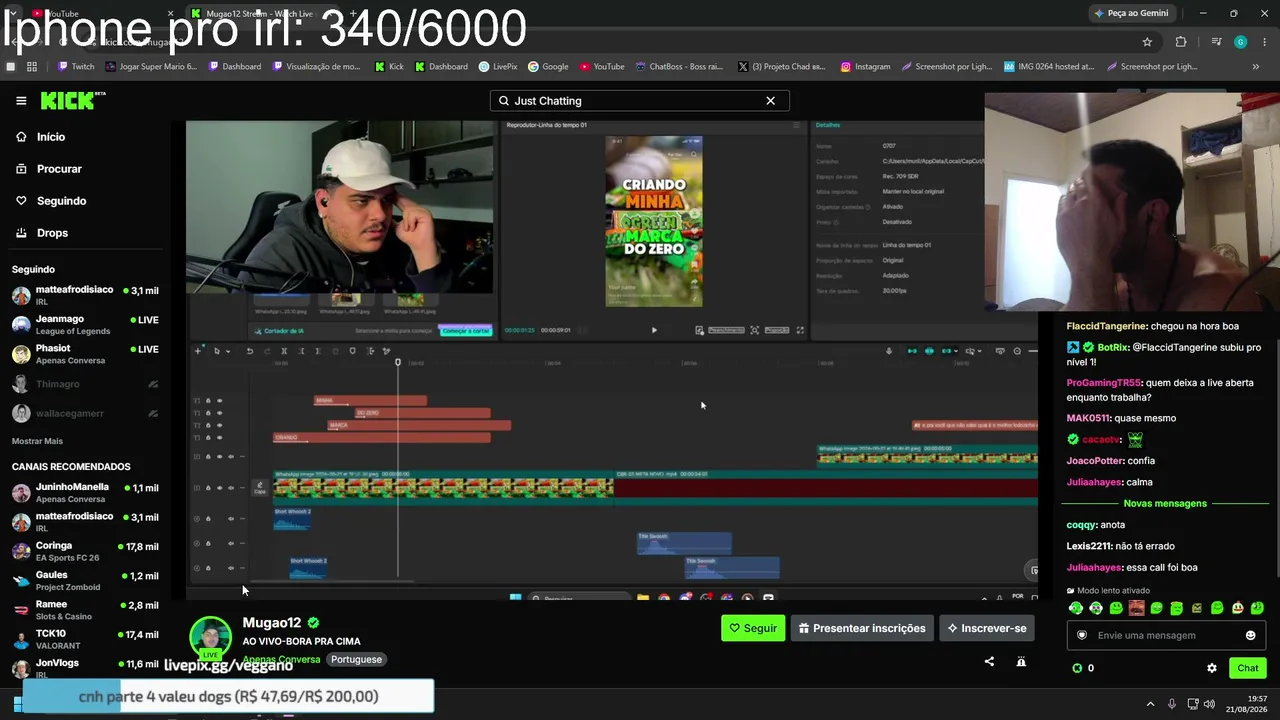The height and width of the screenshot is (720, 1280).
Task: Subscribe using the Inscrever-se button
Action: [986, 628]
